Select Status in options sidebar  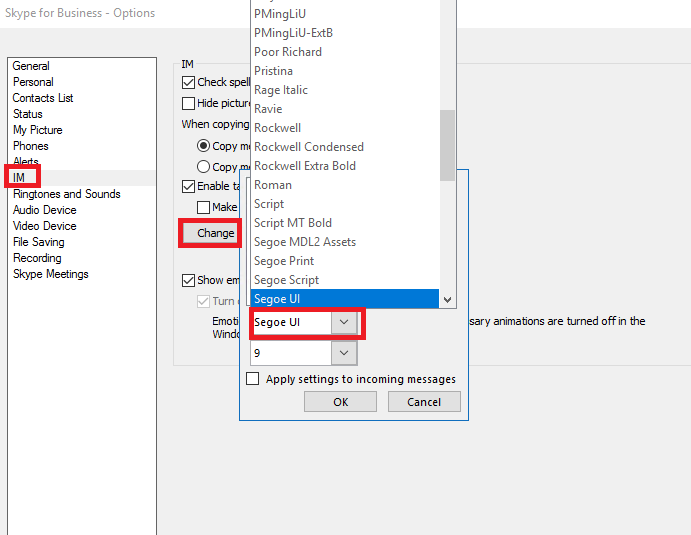[x=28, y=114]
